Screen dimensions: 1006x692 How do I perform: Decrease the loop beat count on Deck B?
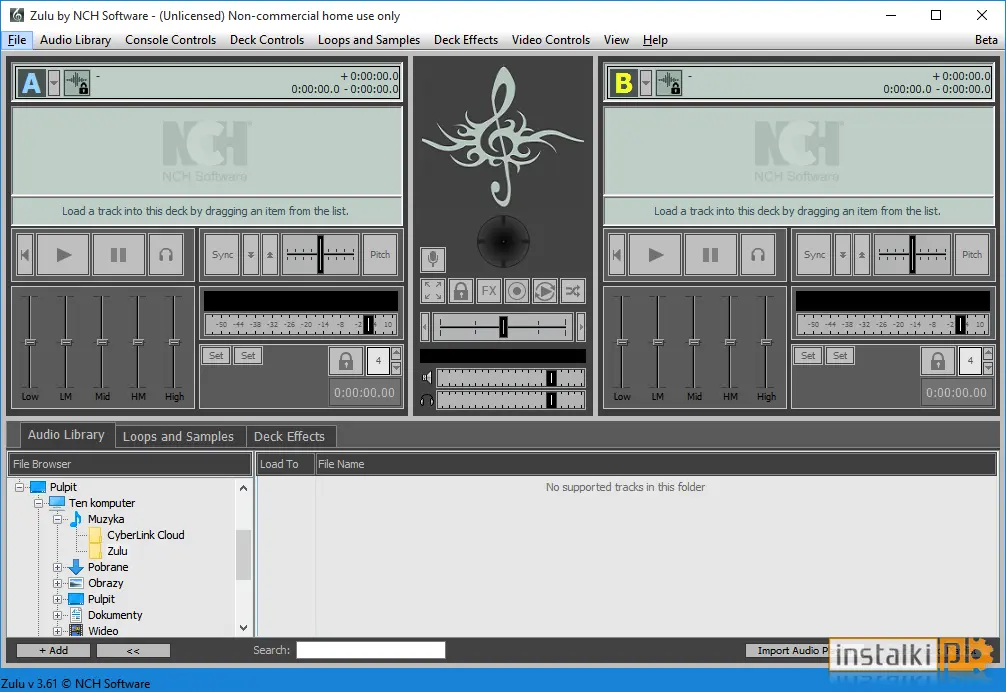pos(989,368)
